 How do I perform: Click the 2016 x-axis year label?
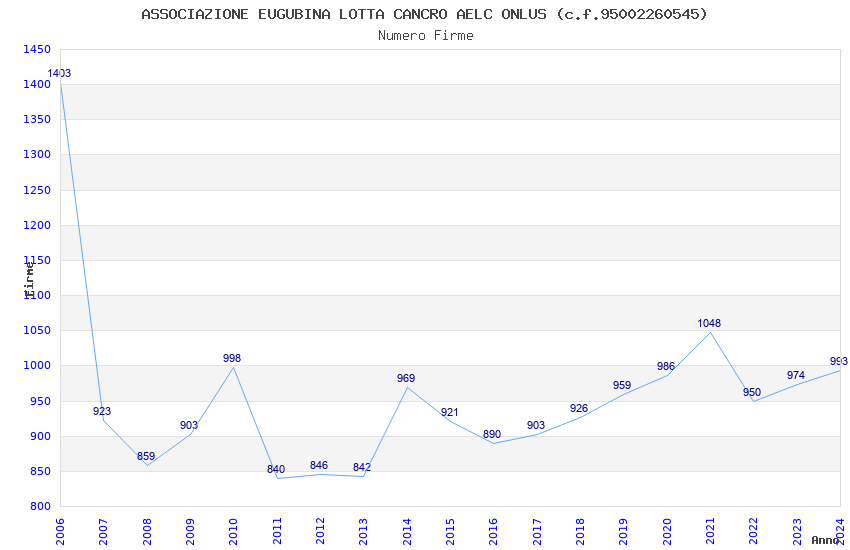pos(493,532)
